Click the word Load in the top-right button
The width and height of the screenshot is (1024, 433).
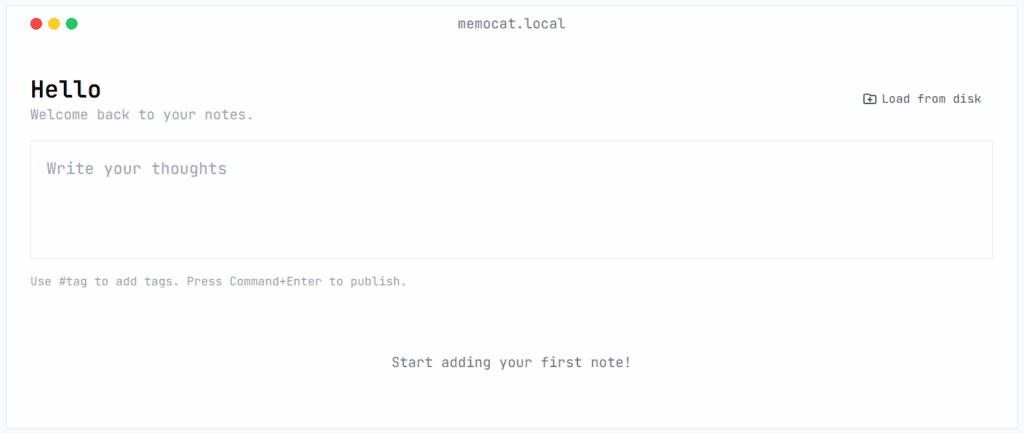(x=895, y=99)
